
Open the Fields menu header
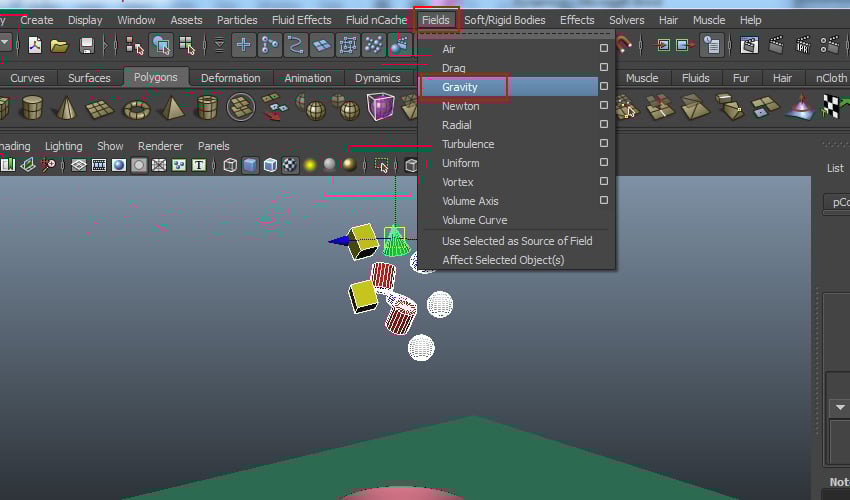click(436, 20)
